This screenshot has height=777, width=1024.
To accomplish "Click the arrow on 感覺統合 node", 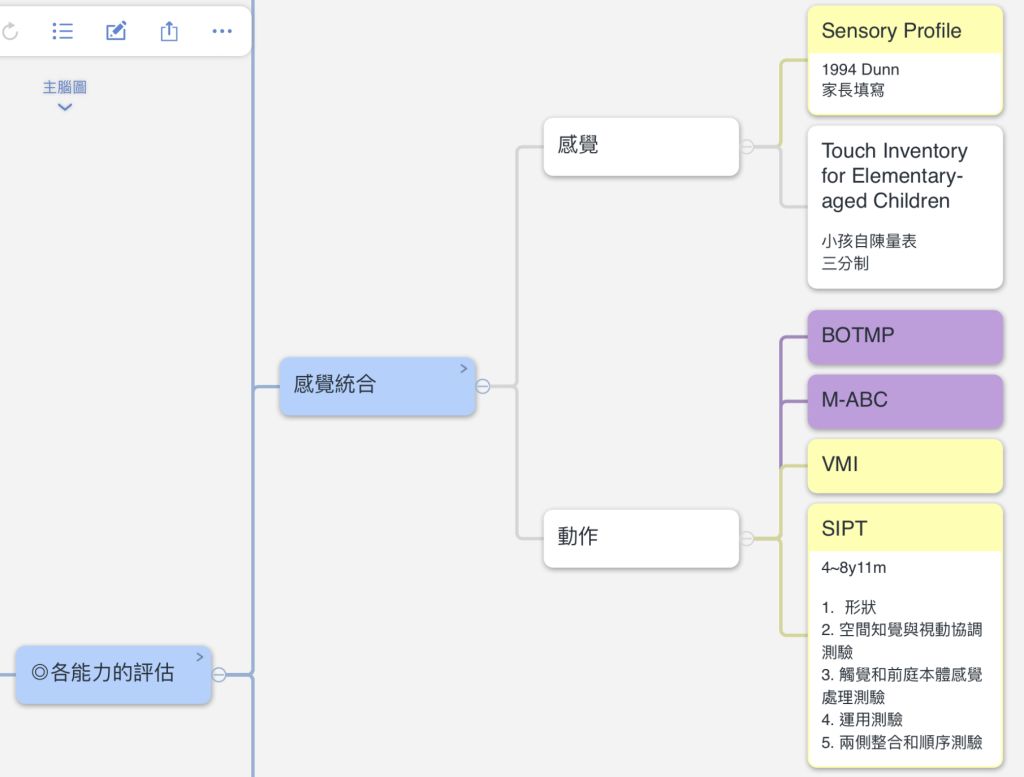I will click(x=463, y=369).
